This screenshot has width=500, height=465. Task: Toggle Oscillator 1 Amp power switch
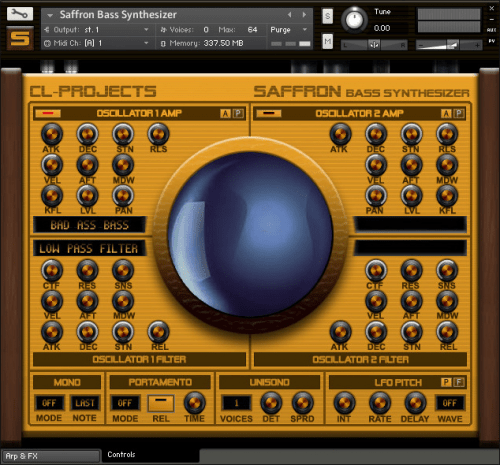pyautogui.click(x=48, y=113)
